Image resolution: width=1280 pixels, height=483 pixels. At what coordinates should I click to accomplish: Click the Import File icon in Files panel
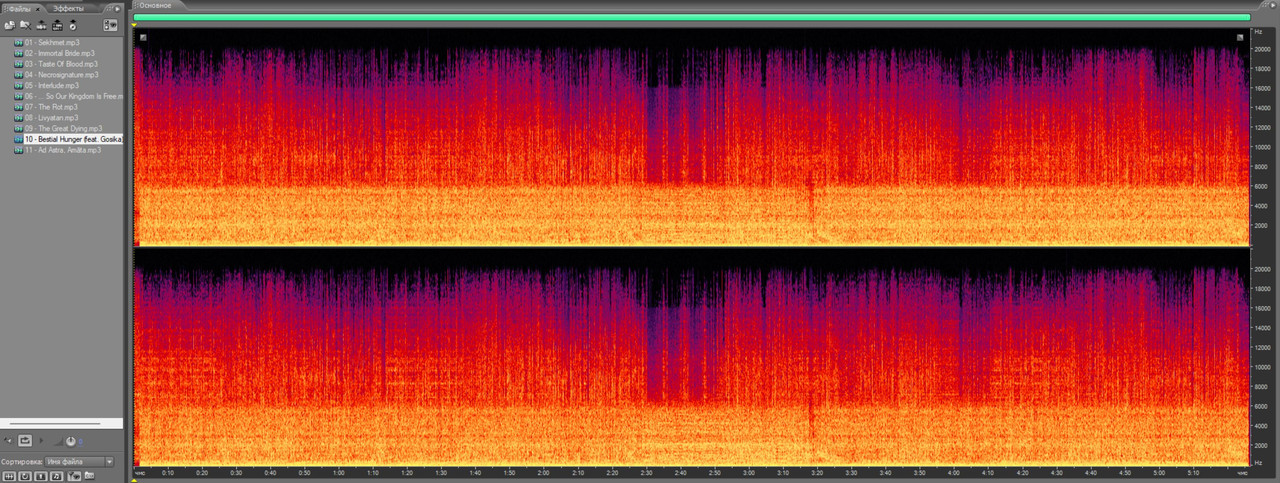pos(8,24)
